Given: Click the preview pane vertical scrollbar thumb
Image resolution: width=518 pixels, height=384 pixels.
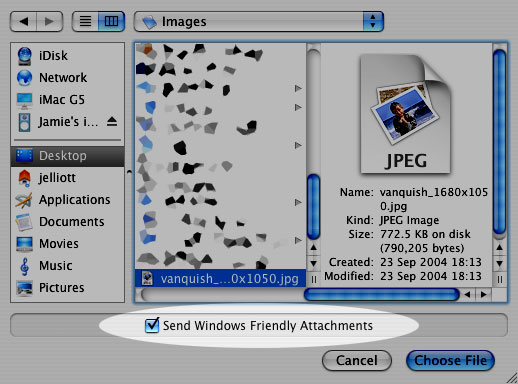Looking at the screenshot, I should [x=499, y=142].
